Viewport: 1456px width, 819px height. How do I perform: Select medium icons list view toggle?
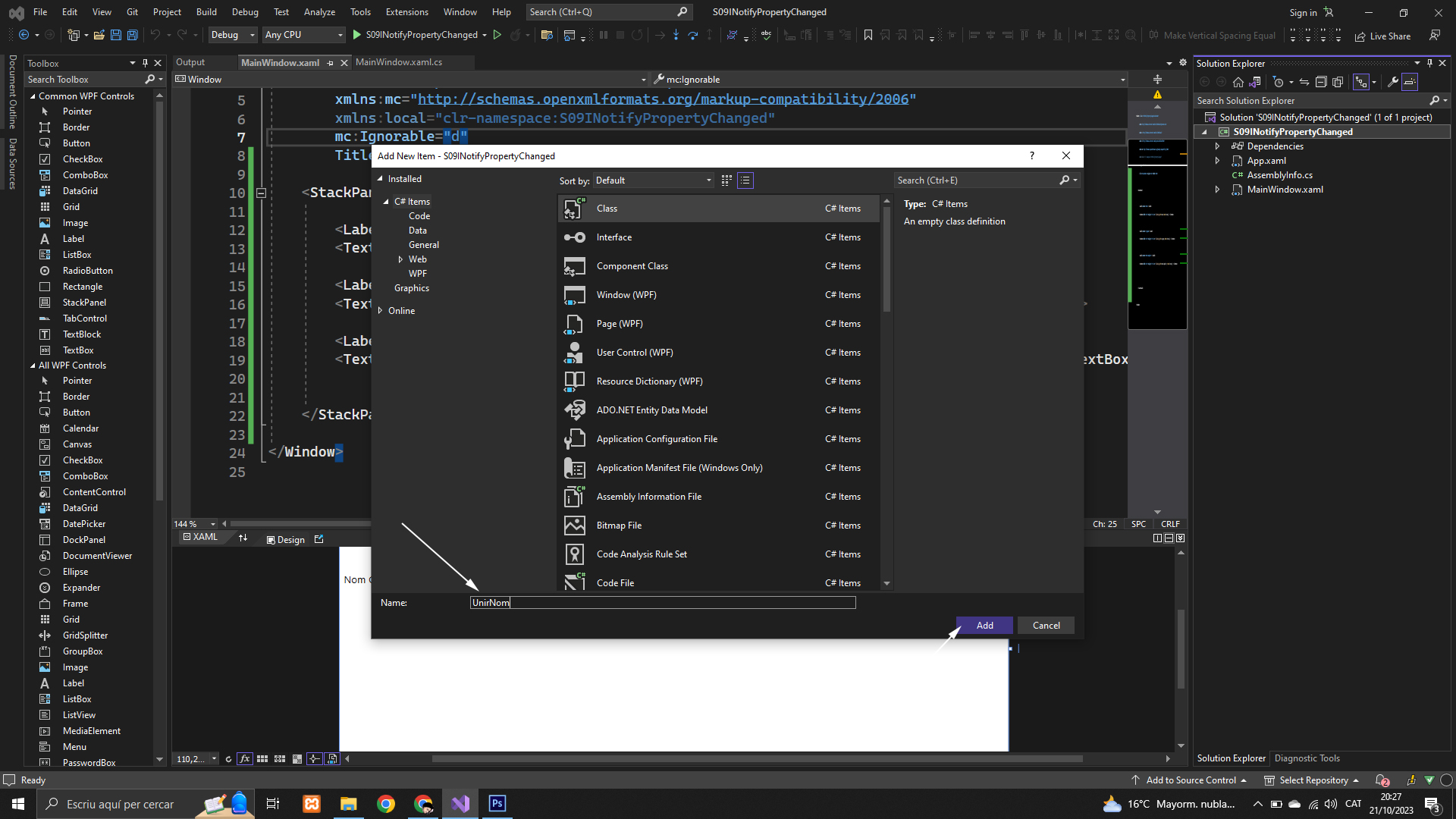[745, 180]
